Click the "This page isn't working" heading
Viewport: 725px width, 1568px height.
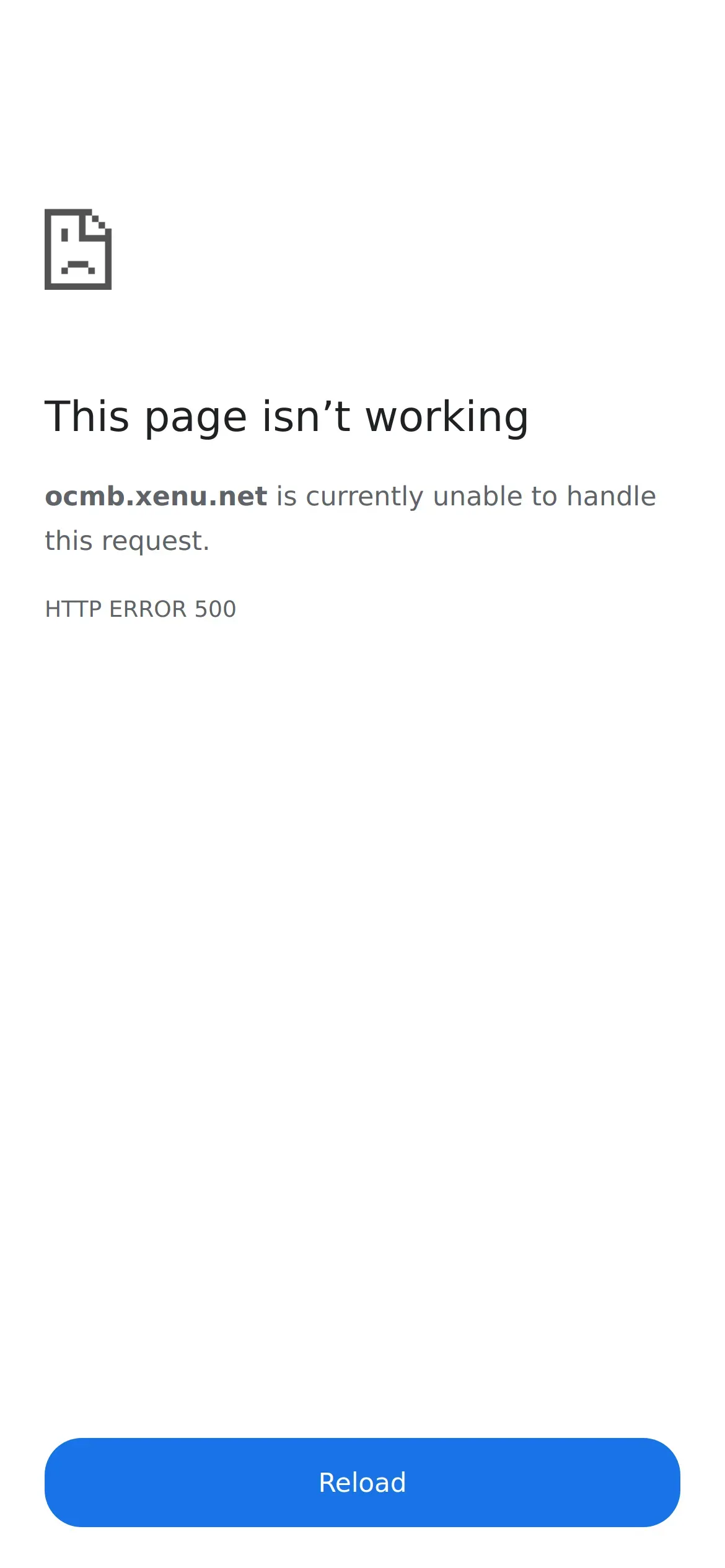[x=287, y=417]
